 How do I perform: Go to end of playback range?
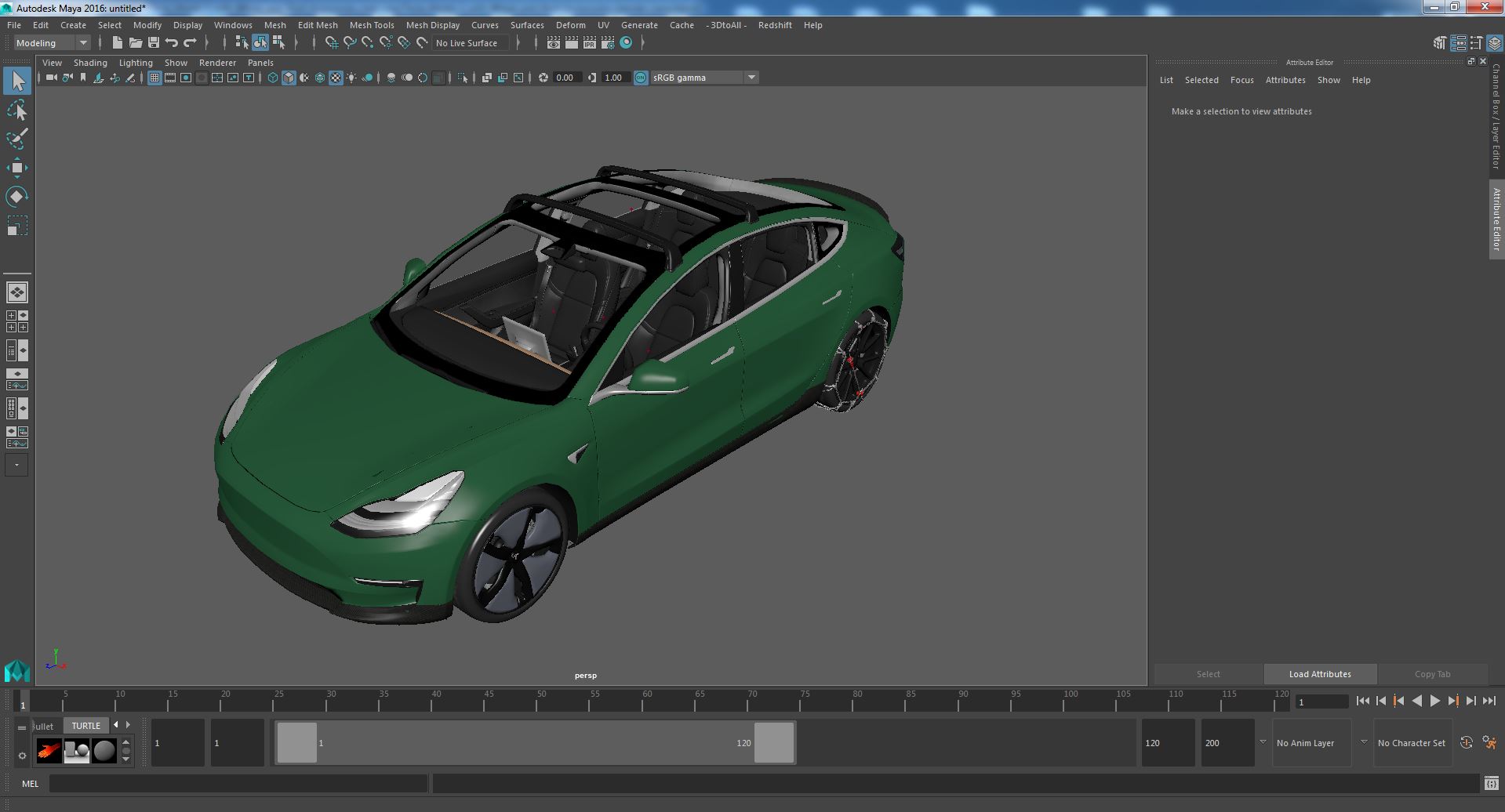[1489, 701]
